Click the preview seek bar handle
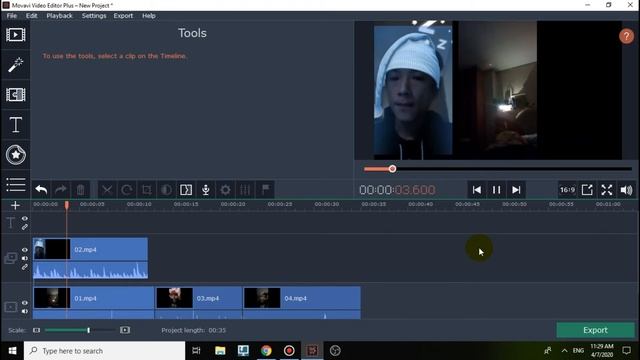640x360 pixels. coord(392,169)
